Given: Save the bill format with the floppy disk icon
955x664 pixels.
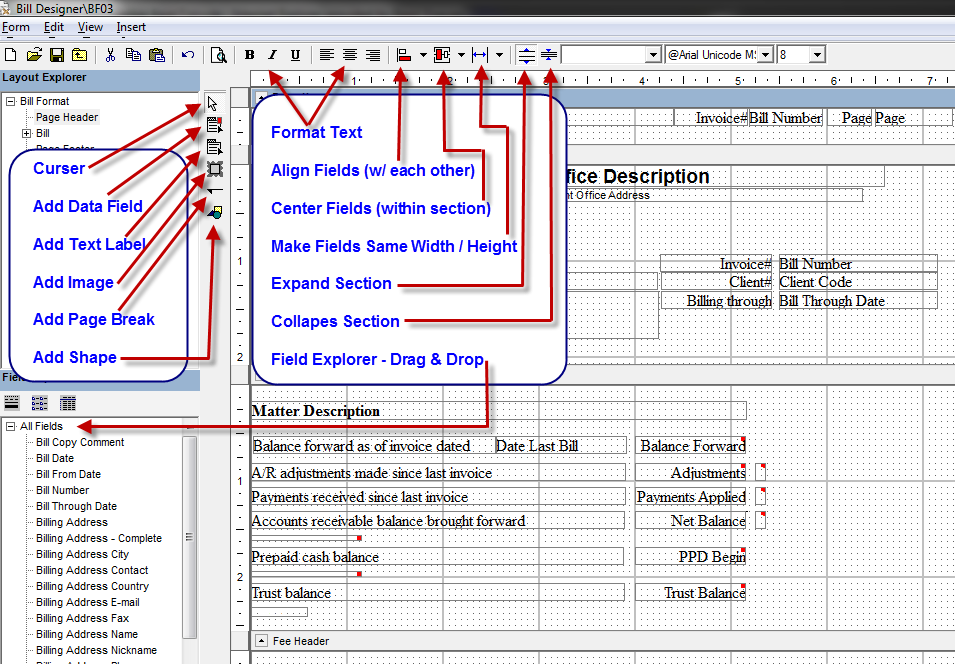Looking at the screenshot, I should (57, 55).
